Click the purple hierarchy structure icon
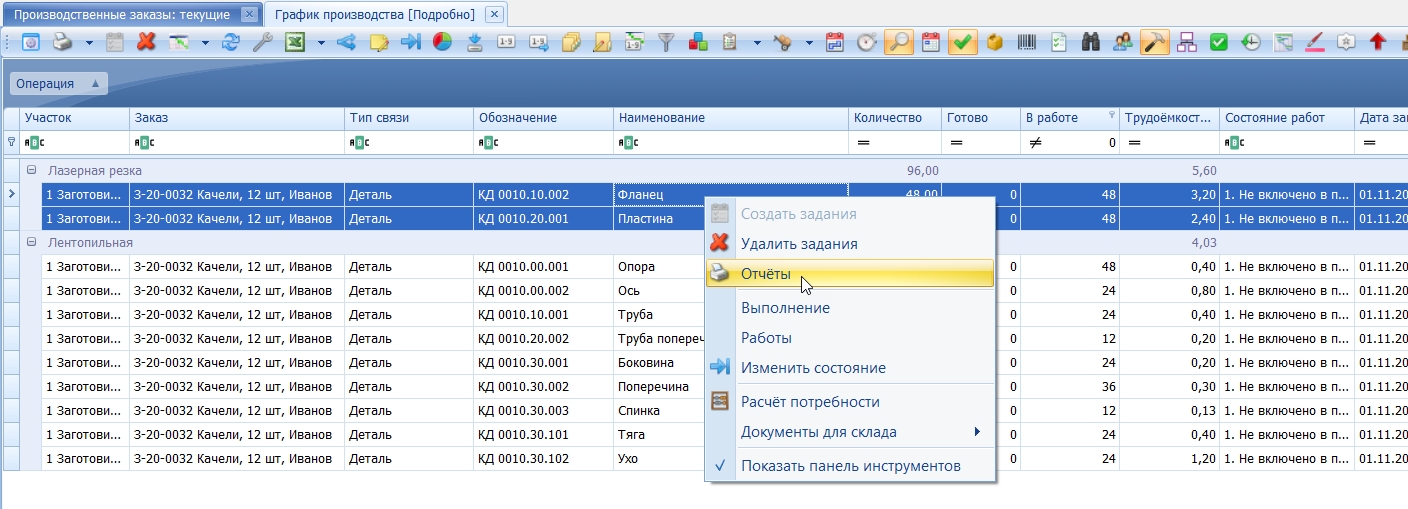The height and width of the screenshot is (509, 1408). pos(1187,42)
